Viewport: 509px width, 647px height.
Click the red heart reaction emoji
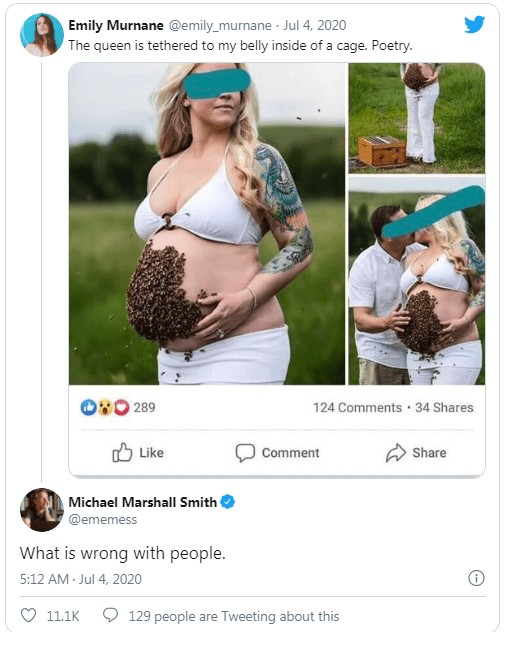(121, 408)
